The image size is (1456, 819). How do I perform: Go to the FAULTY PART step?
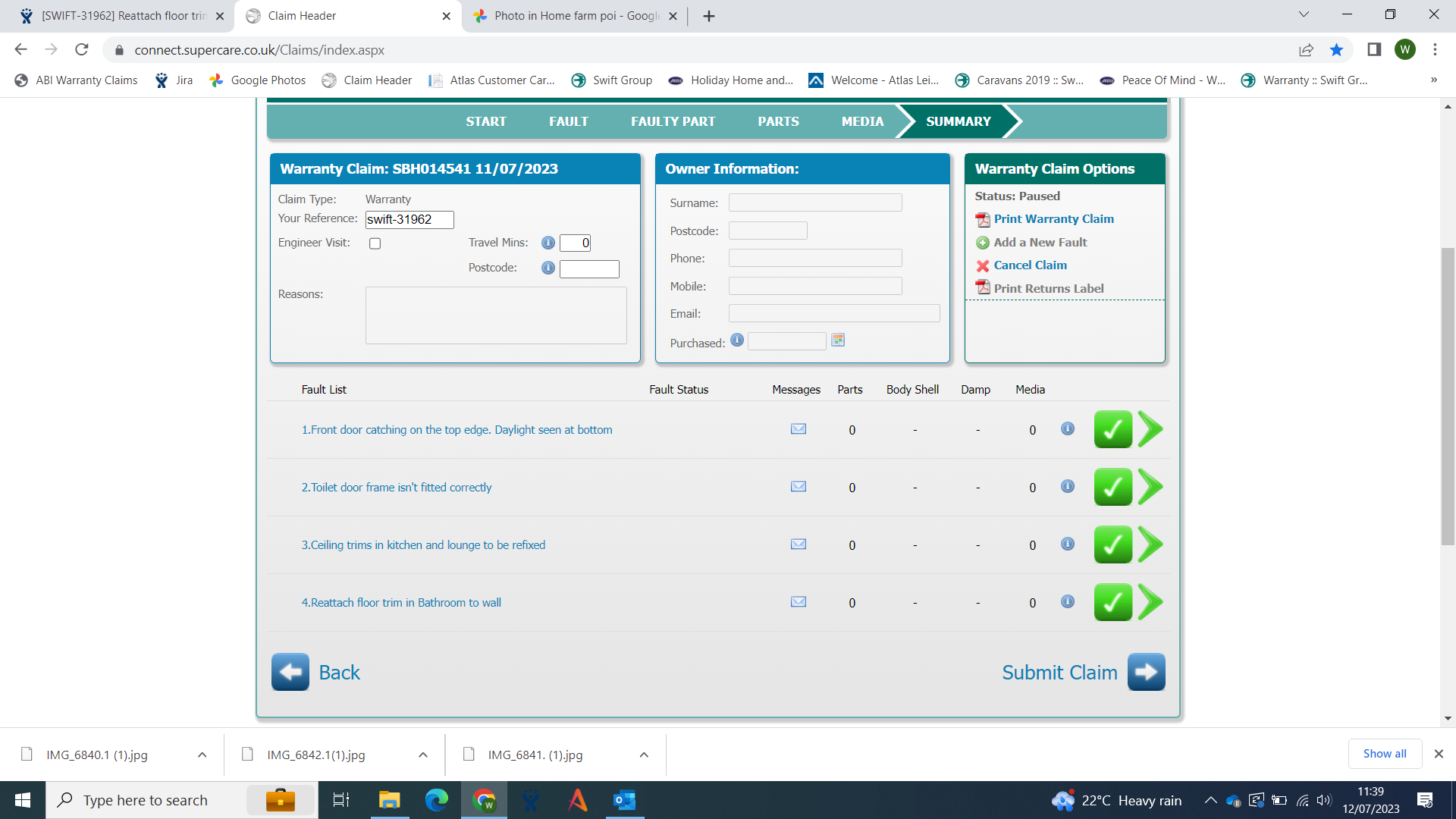673,121
